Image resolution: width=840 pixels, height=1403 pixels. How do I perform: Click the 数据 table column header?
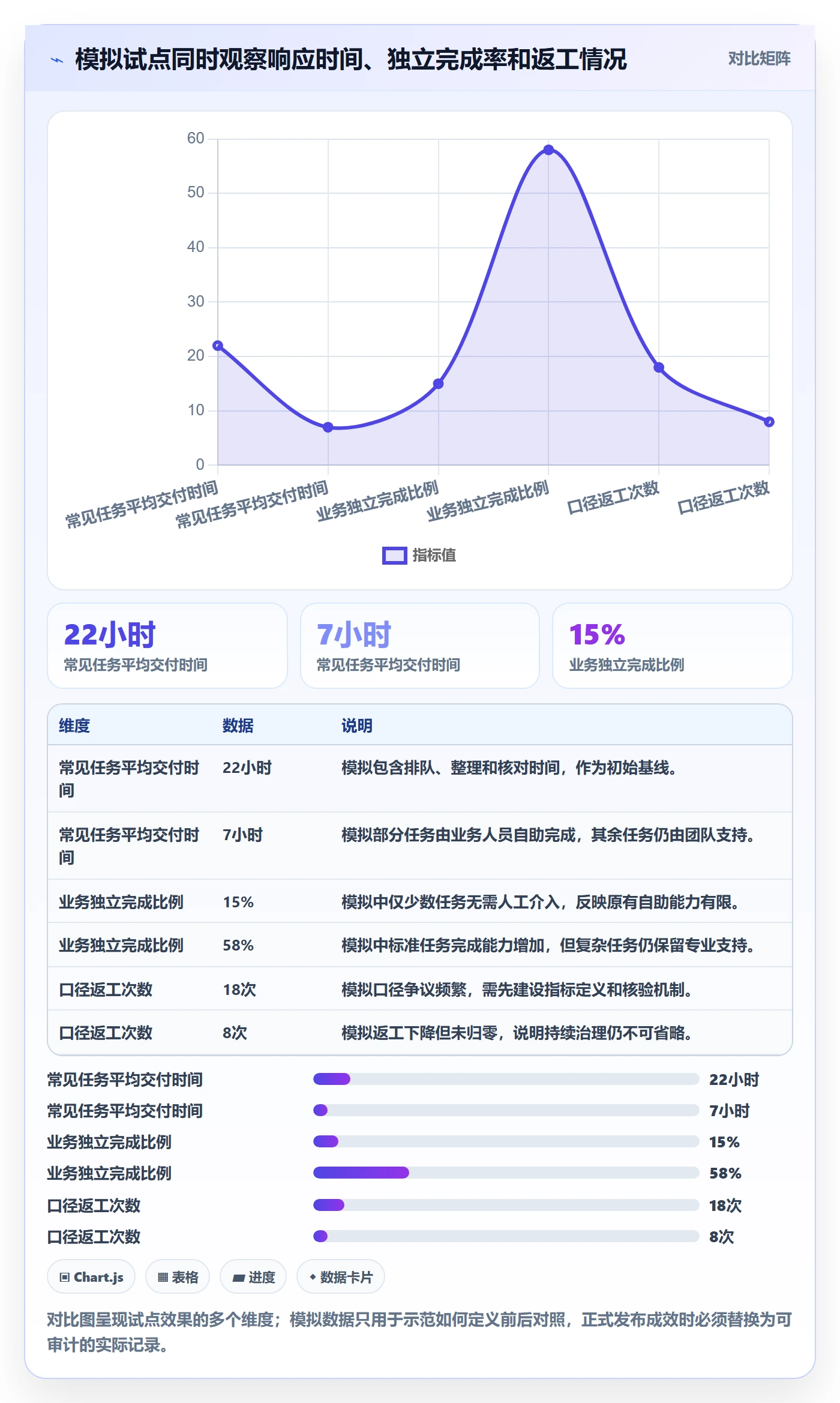pos(238,726)
